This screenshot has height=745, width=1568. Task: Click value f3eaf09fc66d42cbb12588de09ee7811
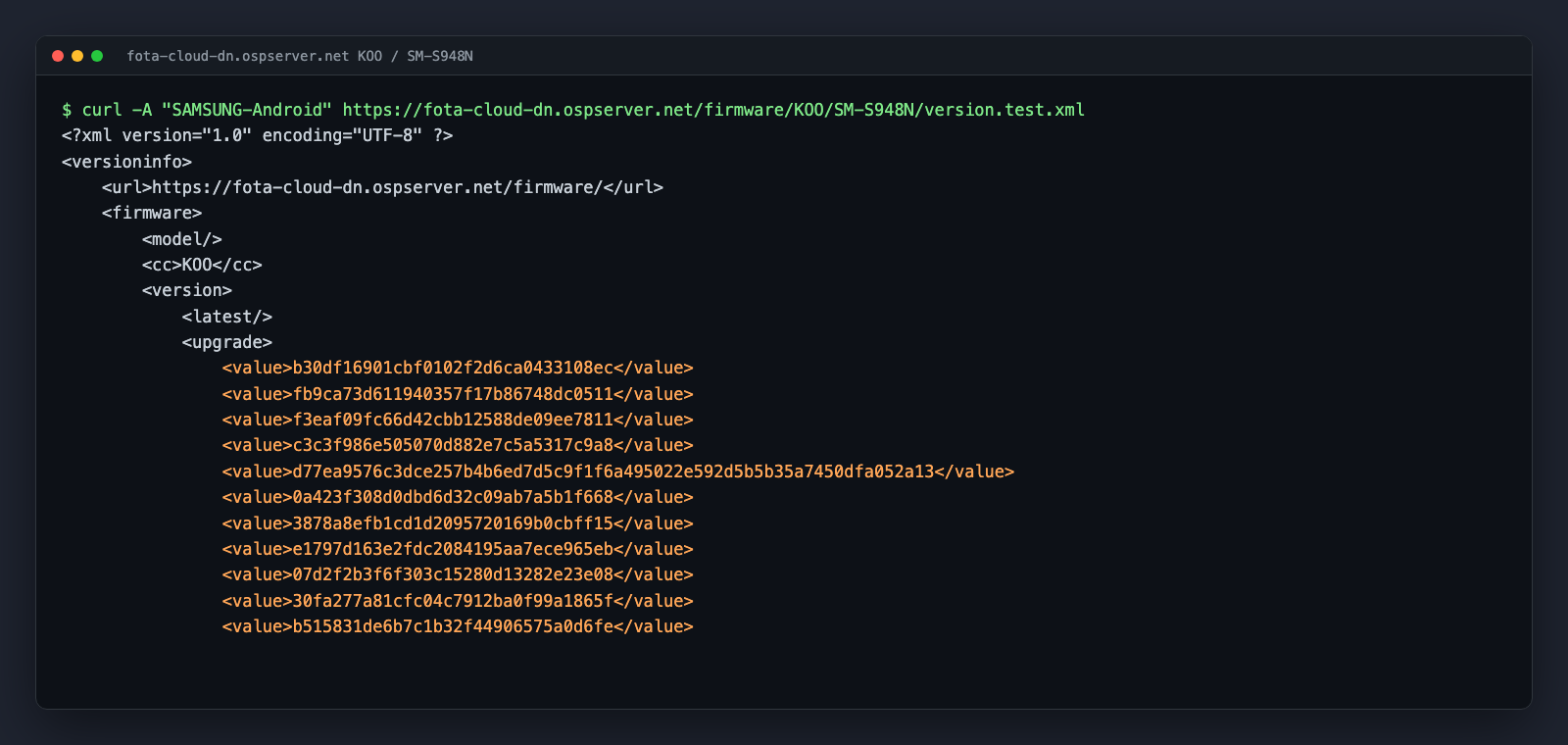click(458, 420)
